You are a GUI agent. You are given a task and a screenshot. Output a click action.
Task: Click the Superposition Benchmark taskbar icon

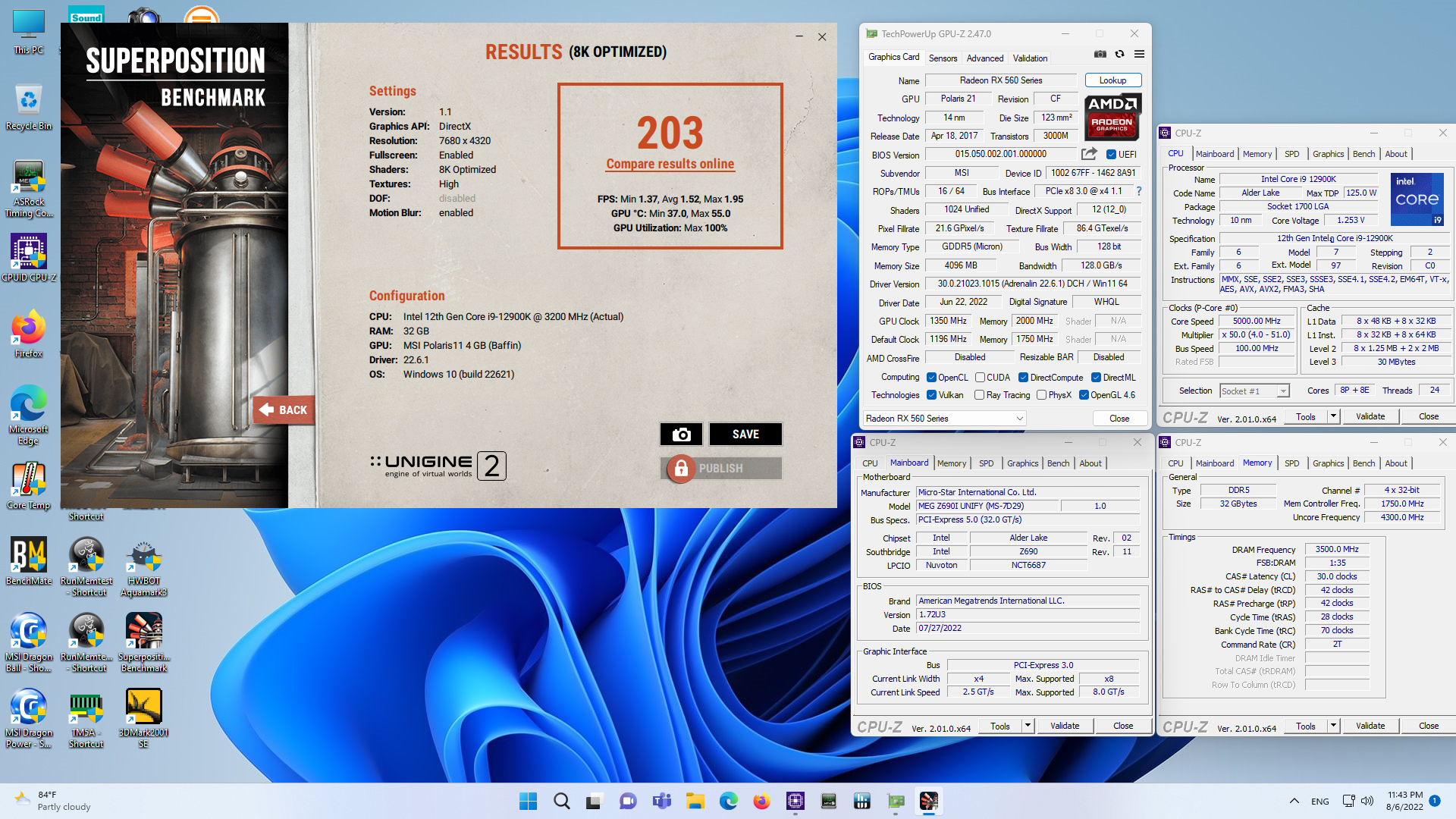point(928,801)
